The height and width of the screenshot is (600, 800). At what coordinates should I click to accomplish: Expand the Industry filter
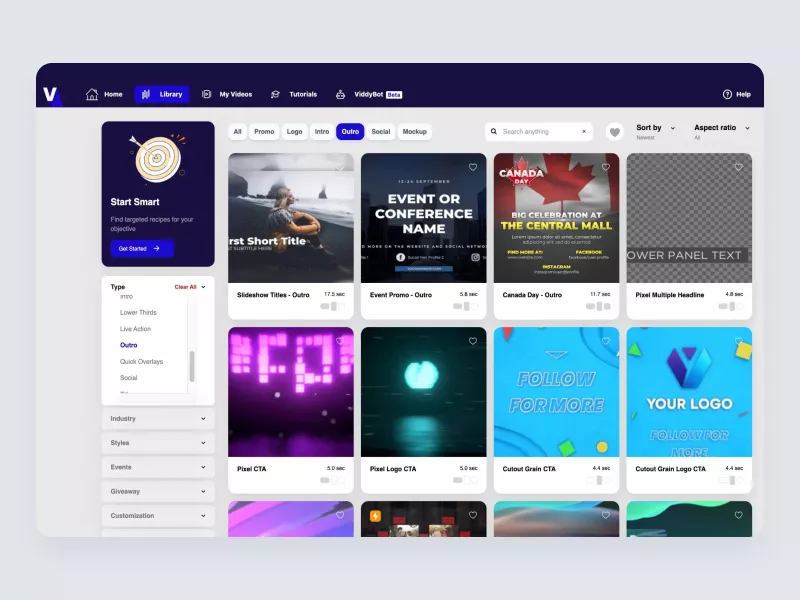click(x=158, y=418)
